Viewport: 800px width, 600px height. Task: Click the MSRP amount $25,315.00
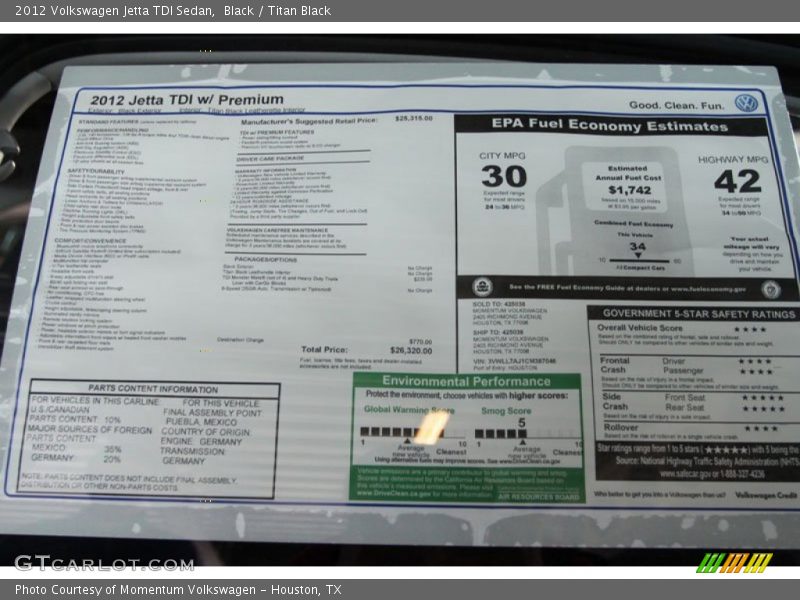tap(414, 118)
